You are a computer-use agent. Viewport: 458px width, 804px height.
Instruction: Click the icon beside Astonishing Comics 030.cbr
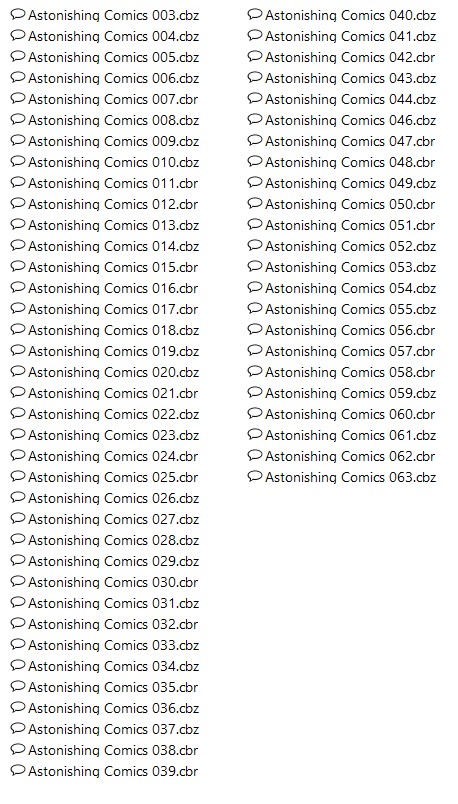pyautogui.click(x=18, y=581)
